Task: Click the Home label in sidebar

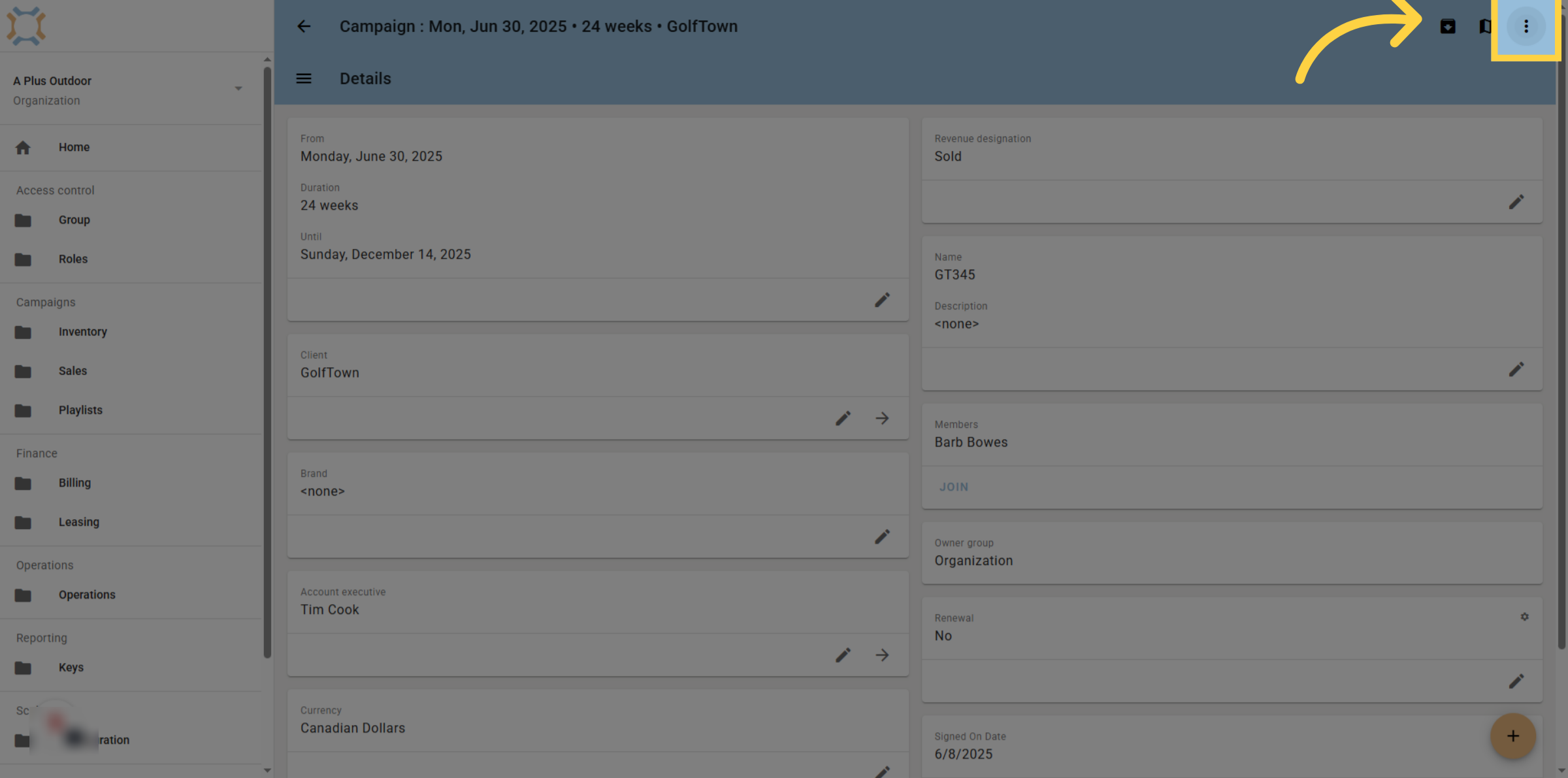Action: (74, 148)
